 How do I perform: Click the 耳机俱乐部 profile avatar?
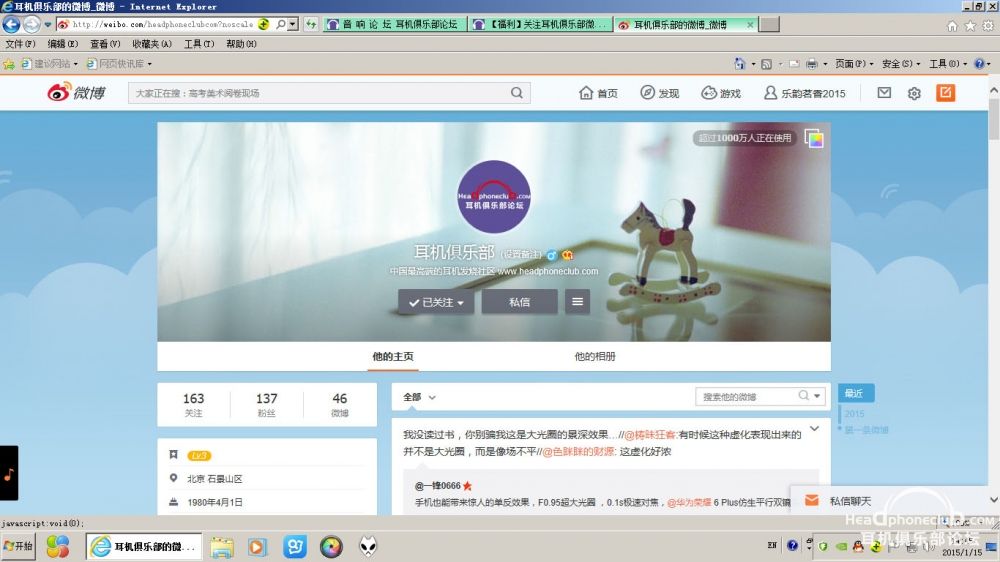[494, 196]
